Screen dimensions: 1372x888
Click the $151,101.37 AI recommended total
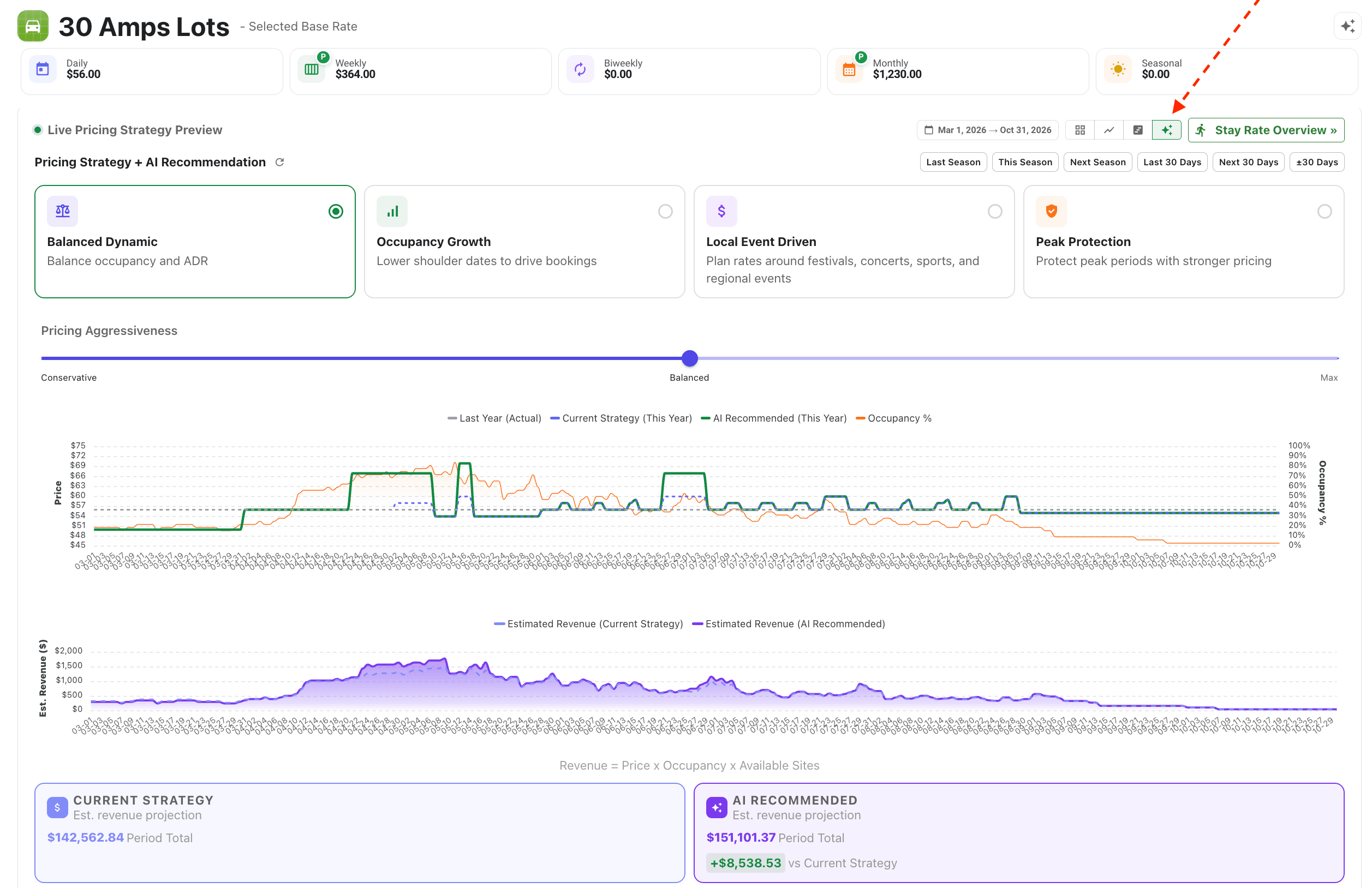741,837
